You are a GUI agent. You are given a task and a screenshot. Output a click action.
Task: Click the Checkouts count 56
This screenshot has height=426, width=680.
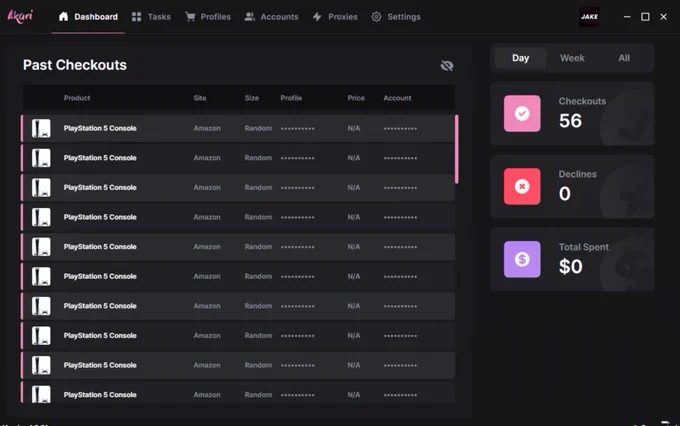570,121
